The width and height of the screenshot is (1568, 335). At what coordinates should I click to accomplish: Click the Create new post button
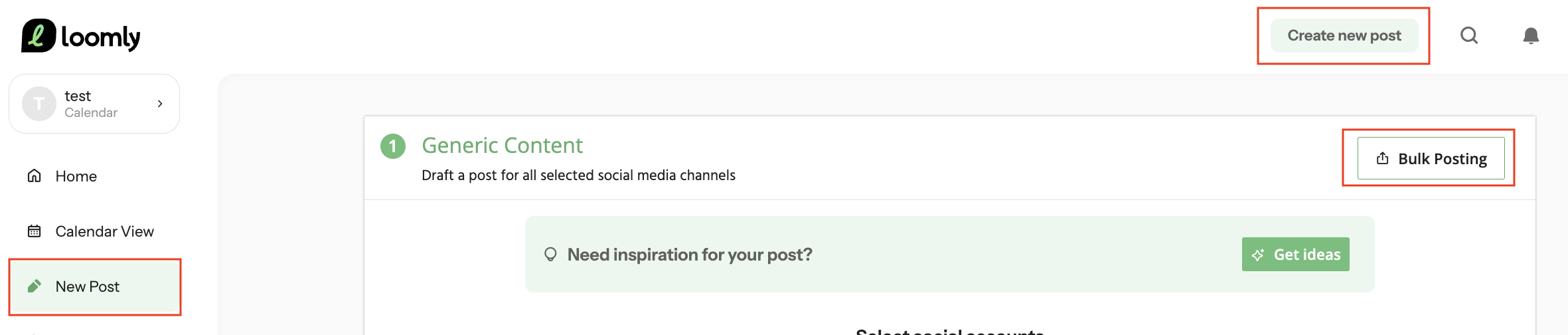(1344, 35)
